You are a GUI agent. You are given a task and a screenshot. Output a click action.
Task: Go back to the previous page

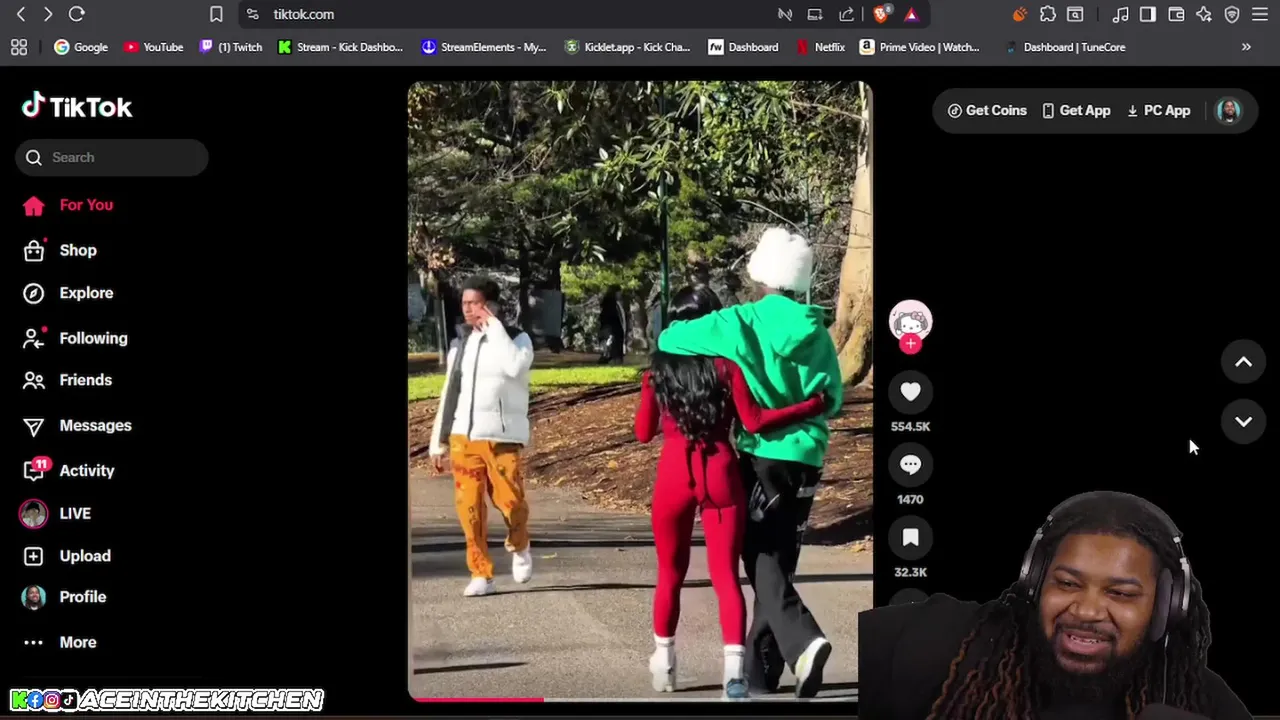click(21, 14)
